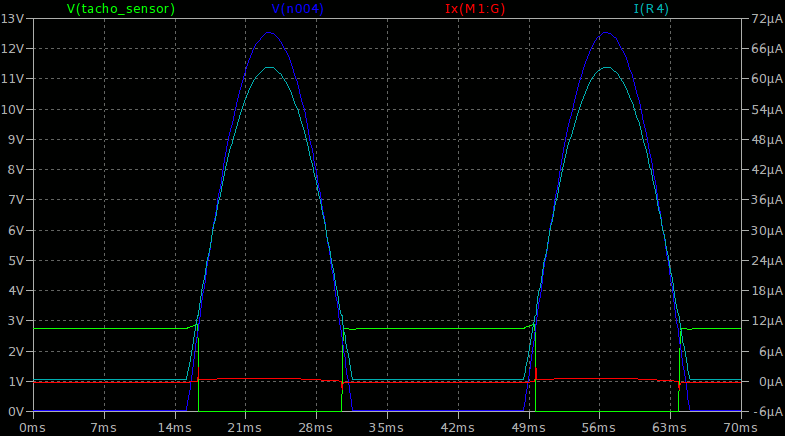
Task: Click the 28ms time axis label
Action: [316, 428]
